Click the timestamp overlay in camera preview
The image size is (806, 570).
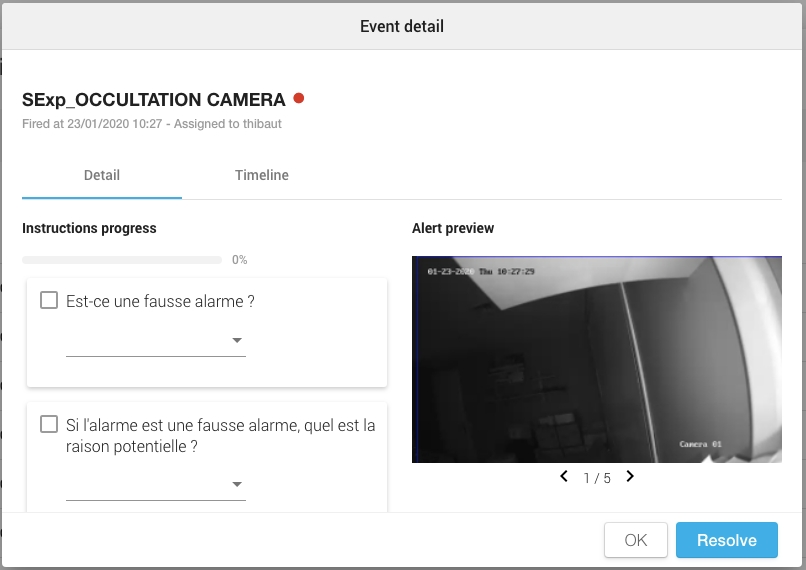coord(481,271)
